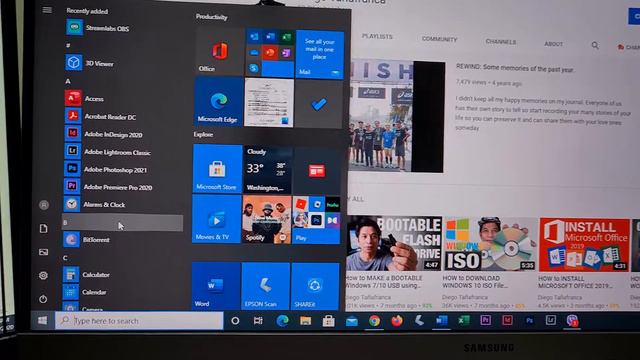Click the # section header

click(68, 46)
